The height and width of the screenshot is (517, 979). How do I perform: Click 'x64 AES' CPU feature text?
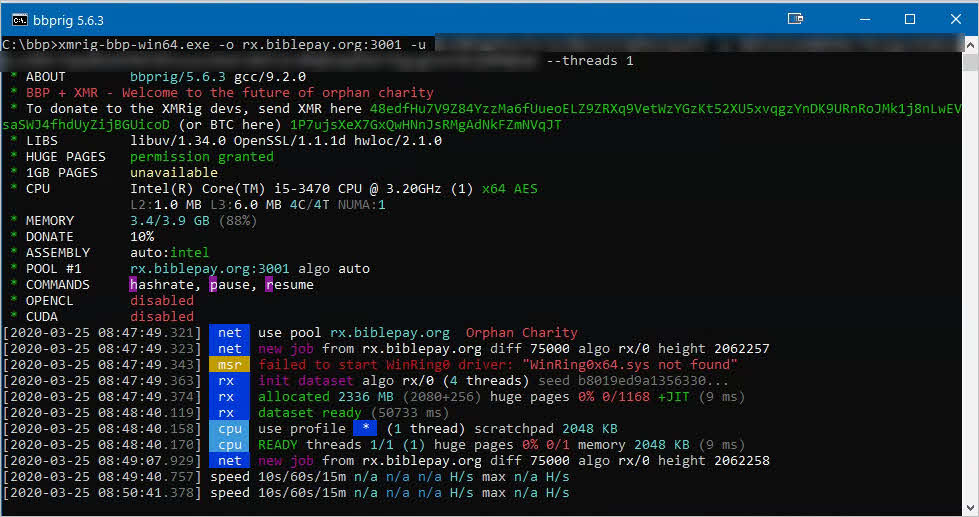509,189
